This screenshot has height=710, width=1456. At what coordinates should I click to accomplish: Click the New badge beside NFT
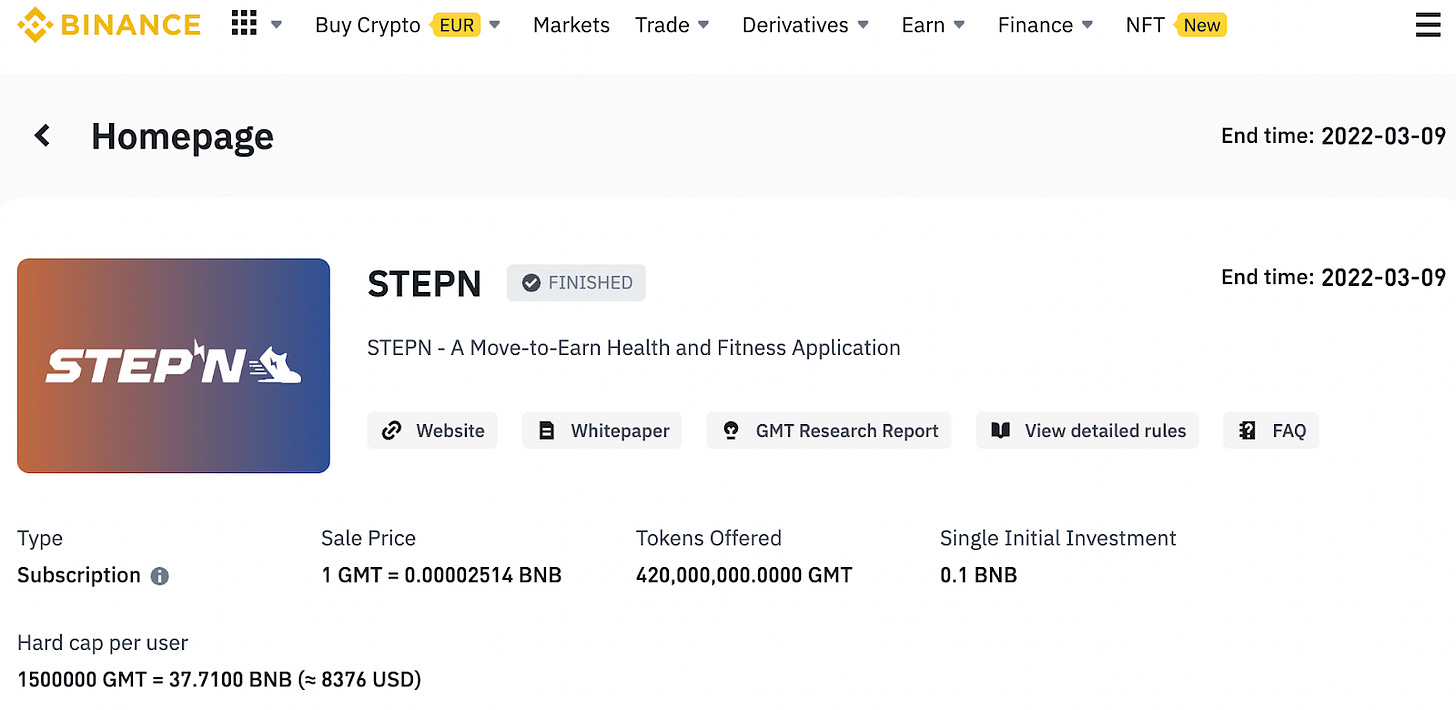[1201, 25]
